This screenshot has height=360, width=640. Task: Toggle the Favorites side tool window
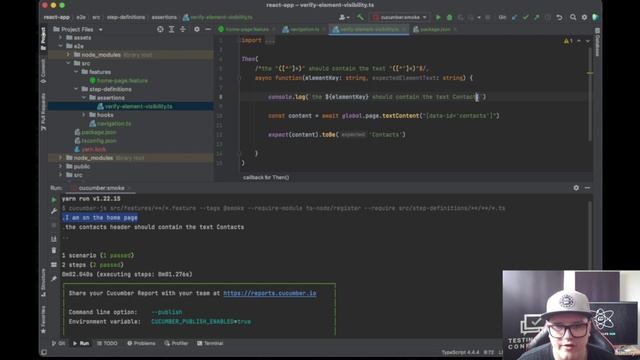pyautogui.click(x=43, y=319)
